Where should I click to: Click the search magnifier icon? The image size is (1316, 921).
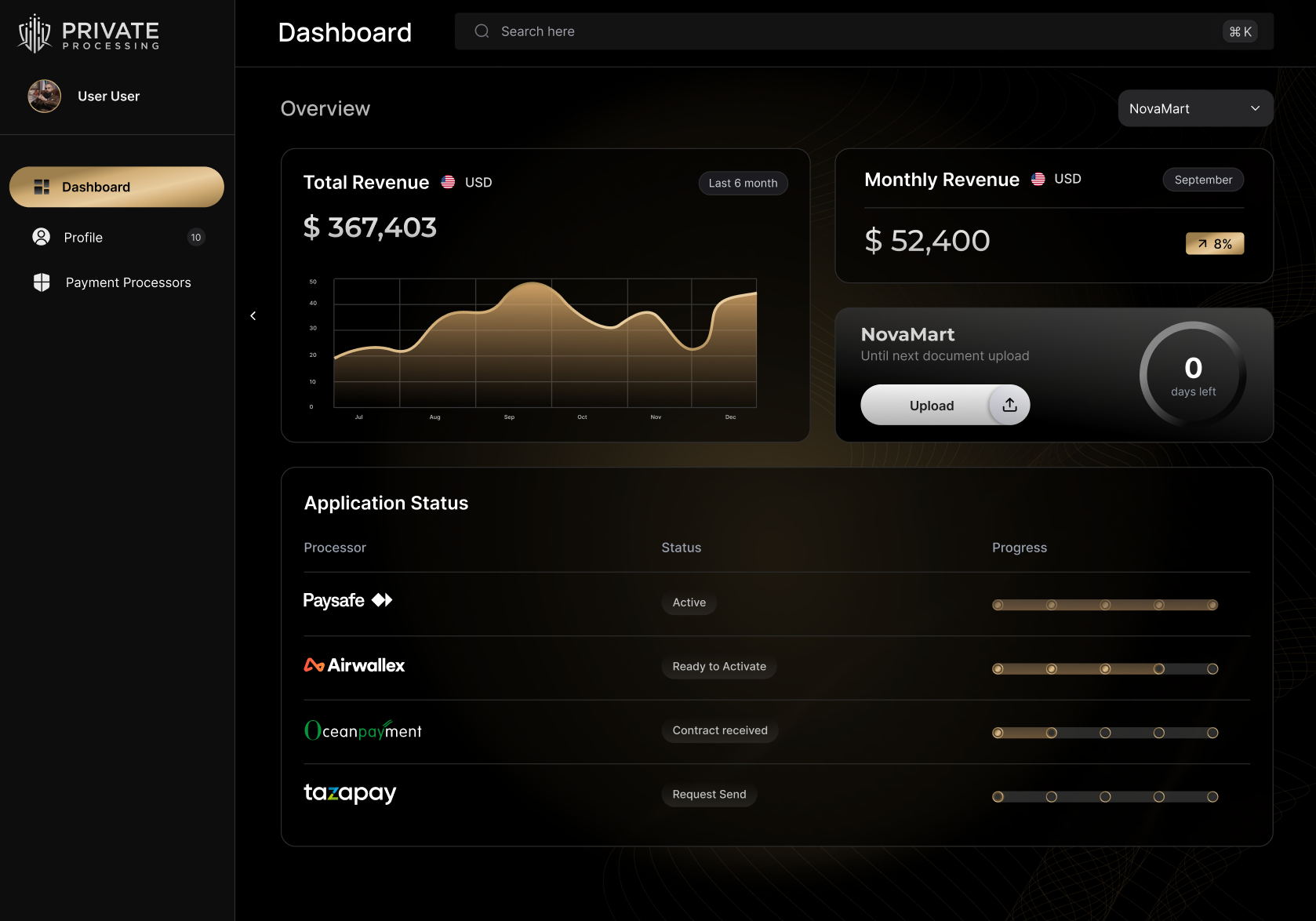(482, 31)
